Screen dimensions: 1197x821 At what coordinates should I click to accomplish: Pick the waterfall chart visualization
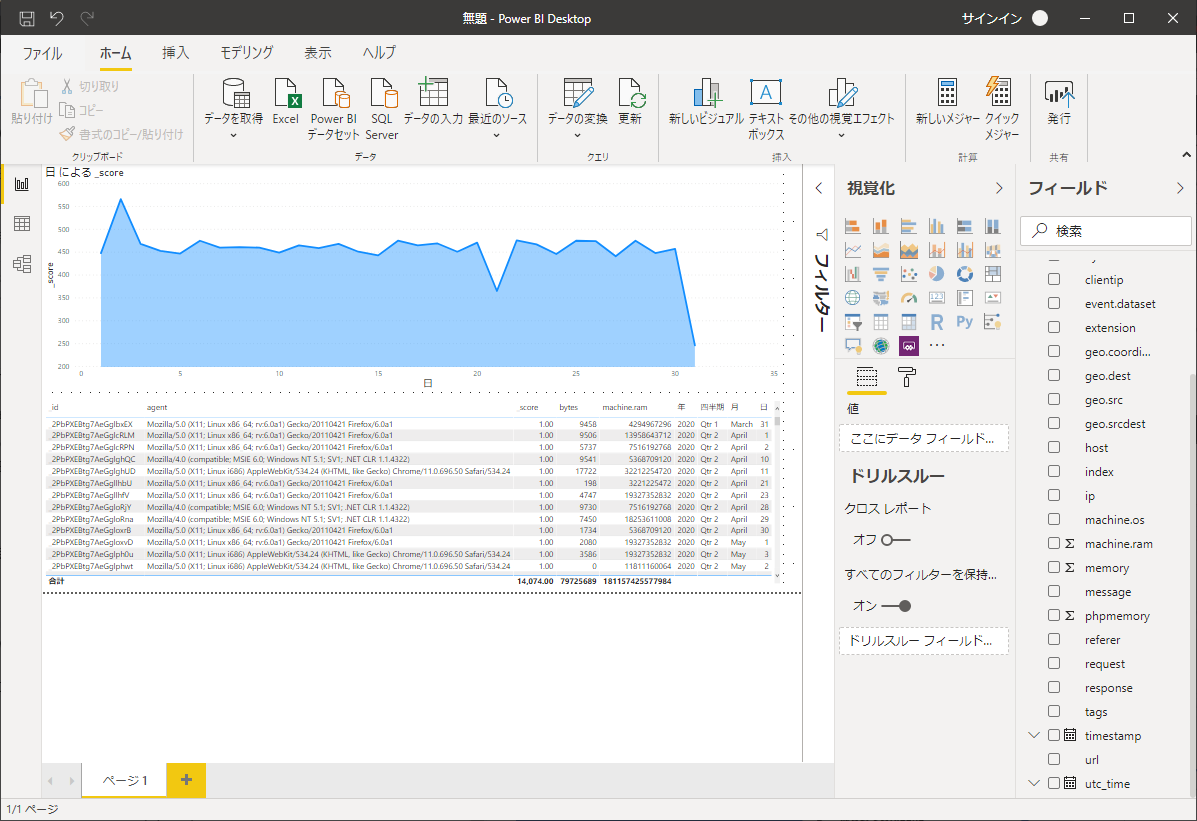click(853, 273)
